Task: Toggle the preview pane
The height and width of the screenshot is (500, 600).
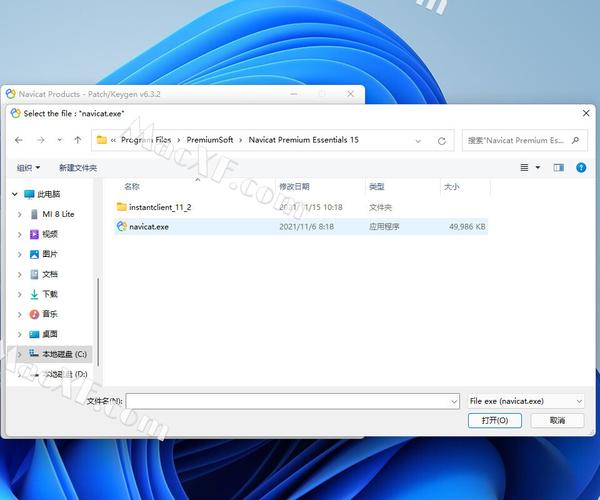Action: (x=559, y=168)
